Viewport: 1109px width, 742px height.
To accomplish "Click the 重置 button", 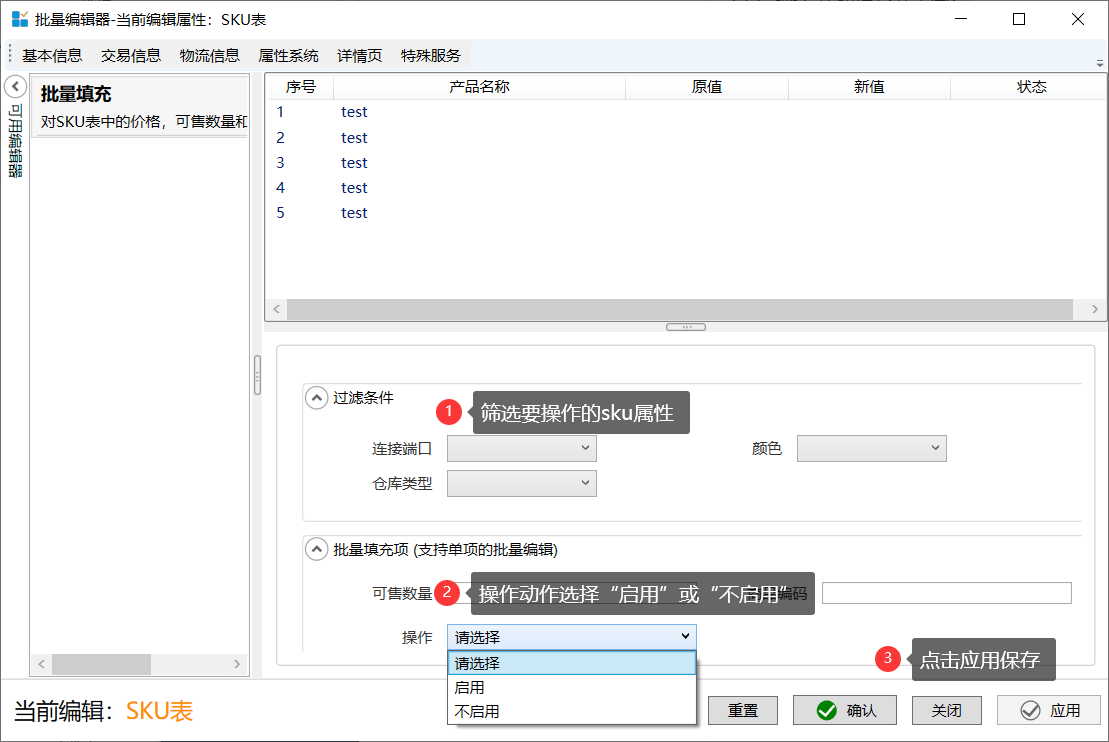I will [x=743, y=710].
